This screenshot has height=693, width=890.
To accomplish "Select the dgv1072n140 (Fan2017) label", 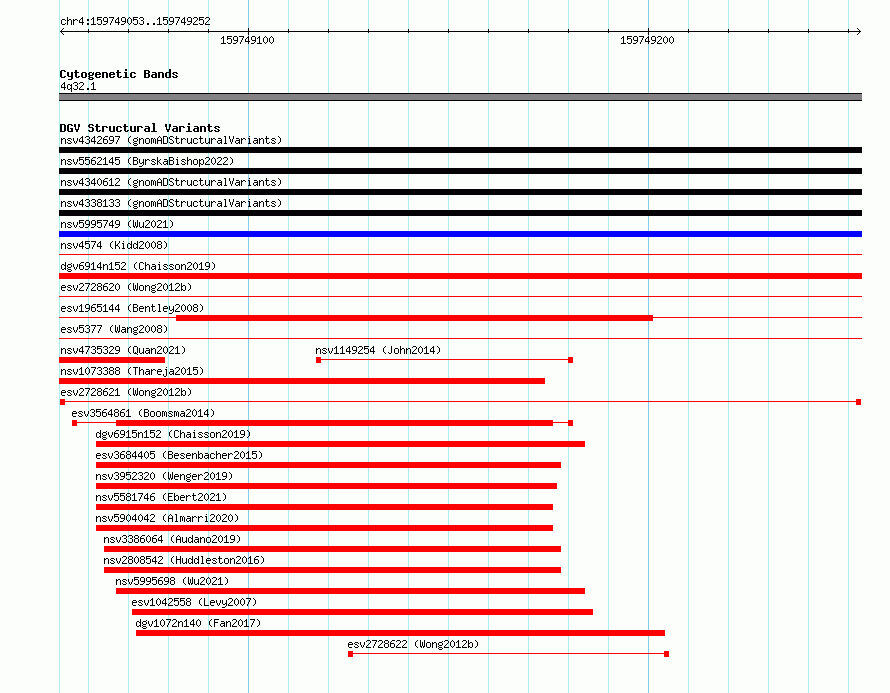I will pyautogui.click(x=198, y=623).
